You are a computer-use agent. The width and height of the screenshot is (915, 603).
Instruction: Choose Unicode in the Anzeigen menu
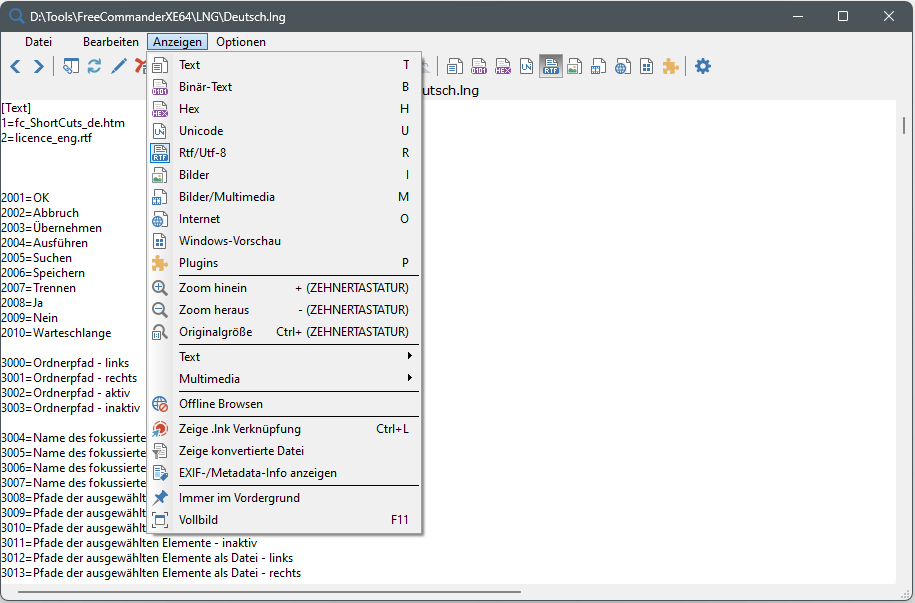(x=201, y=131)
